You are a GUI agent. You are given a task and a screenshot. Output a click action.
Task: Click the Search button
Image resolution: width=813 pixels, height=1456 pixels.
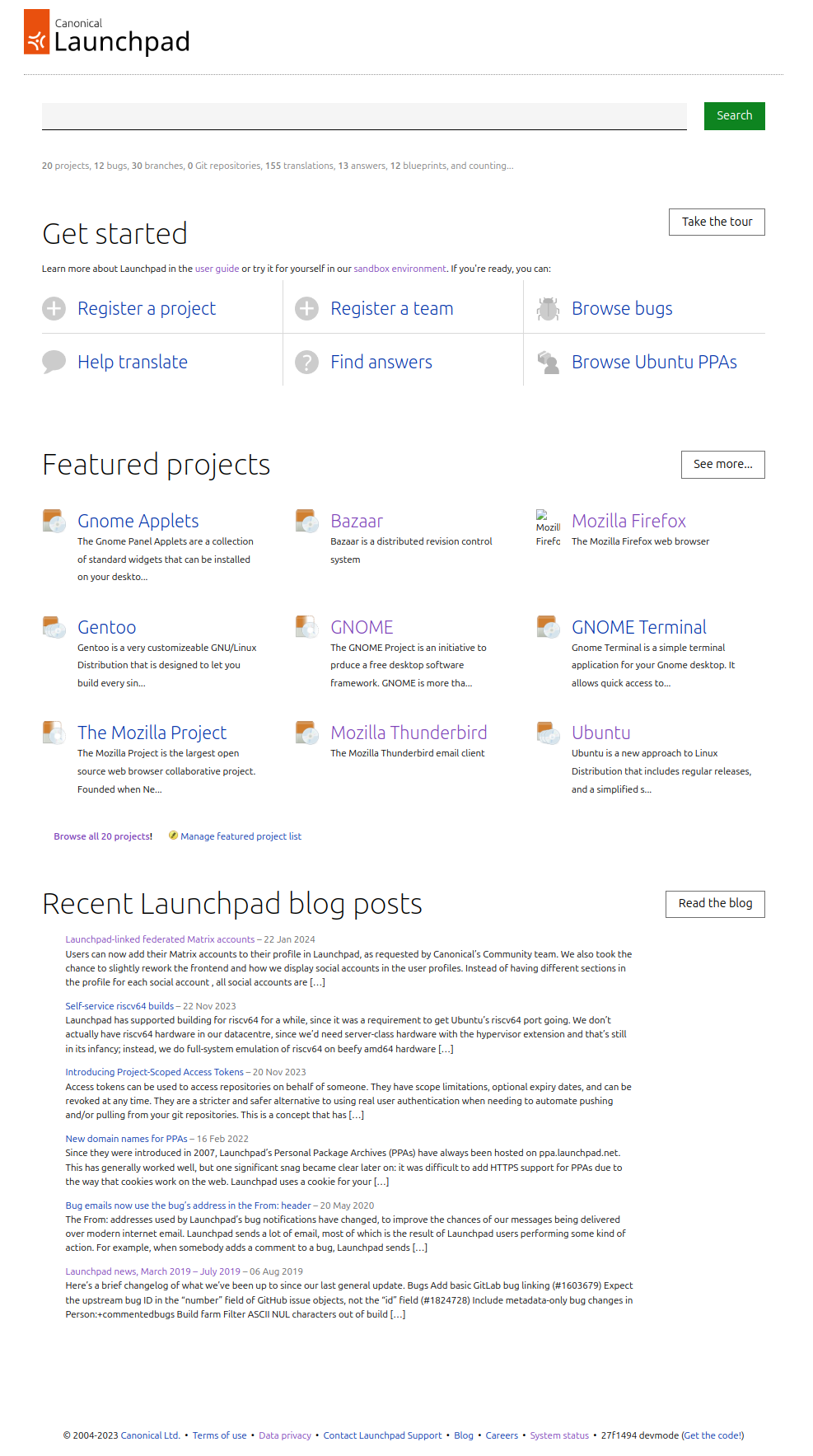click(x=734, y=115)
